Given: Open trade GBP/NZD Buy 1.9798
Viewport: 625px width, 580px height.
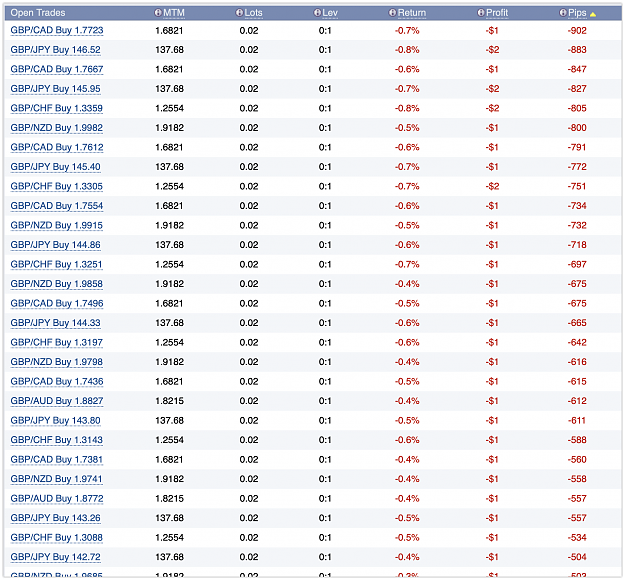Looking at the screenshot, I should tap(57, 362).
